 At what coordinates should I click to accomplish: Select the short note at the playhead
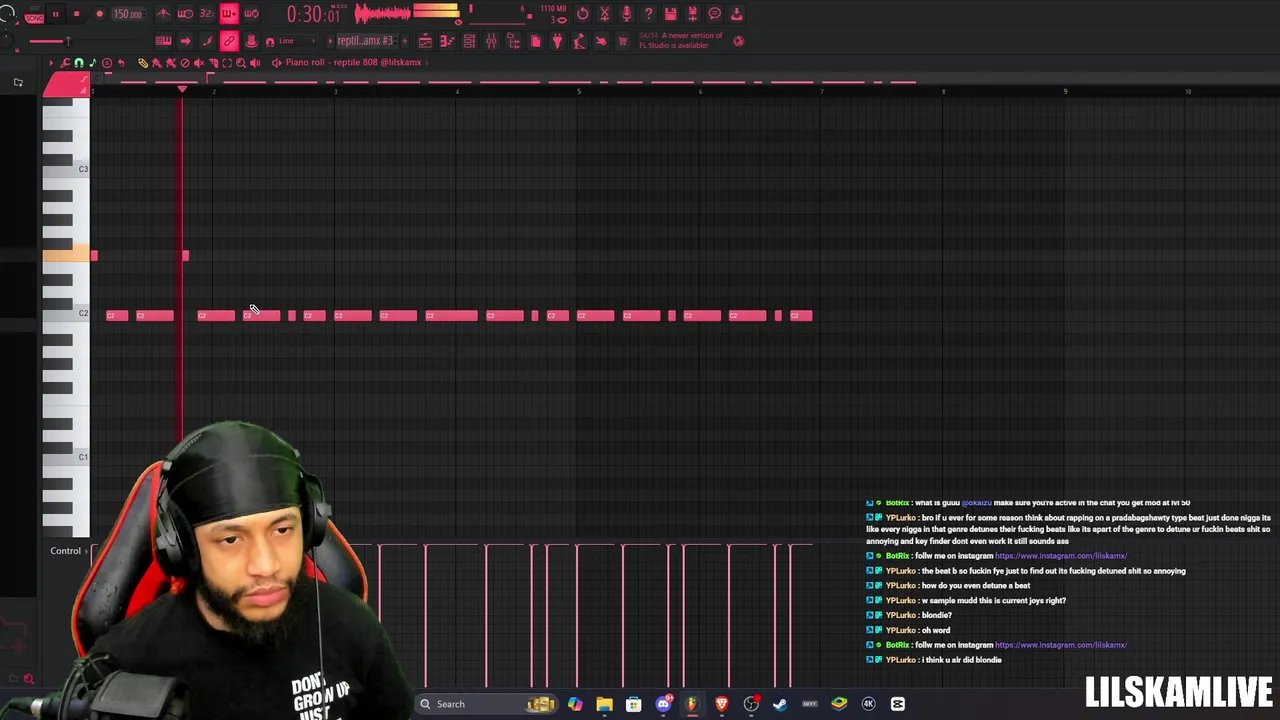click(x=185, y=256)
